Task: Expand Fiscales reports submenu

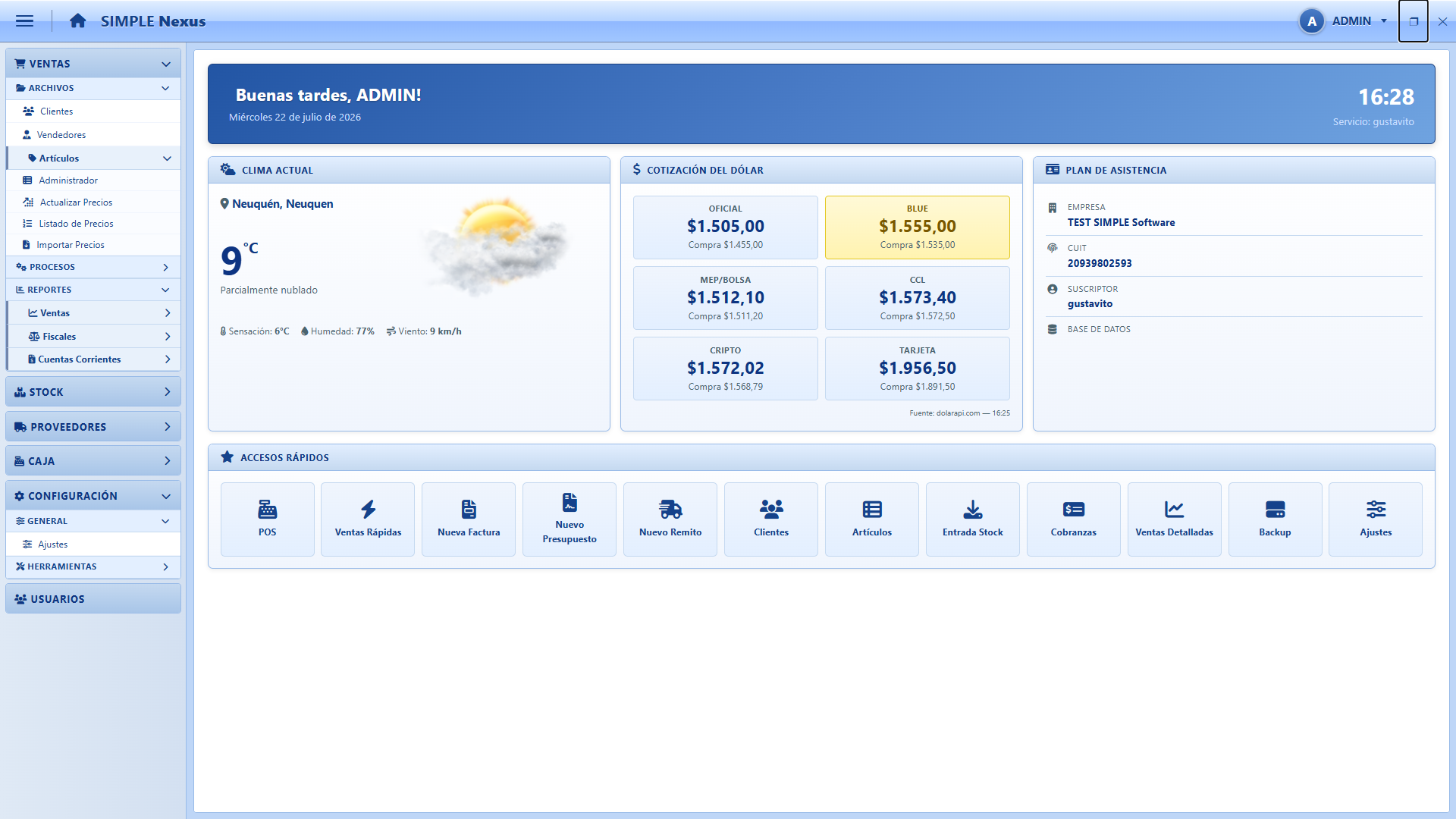Action: click(x=93, y=337)
